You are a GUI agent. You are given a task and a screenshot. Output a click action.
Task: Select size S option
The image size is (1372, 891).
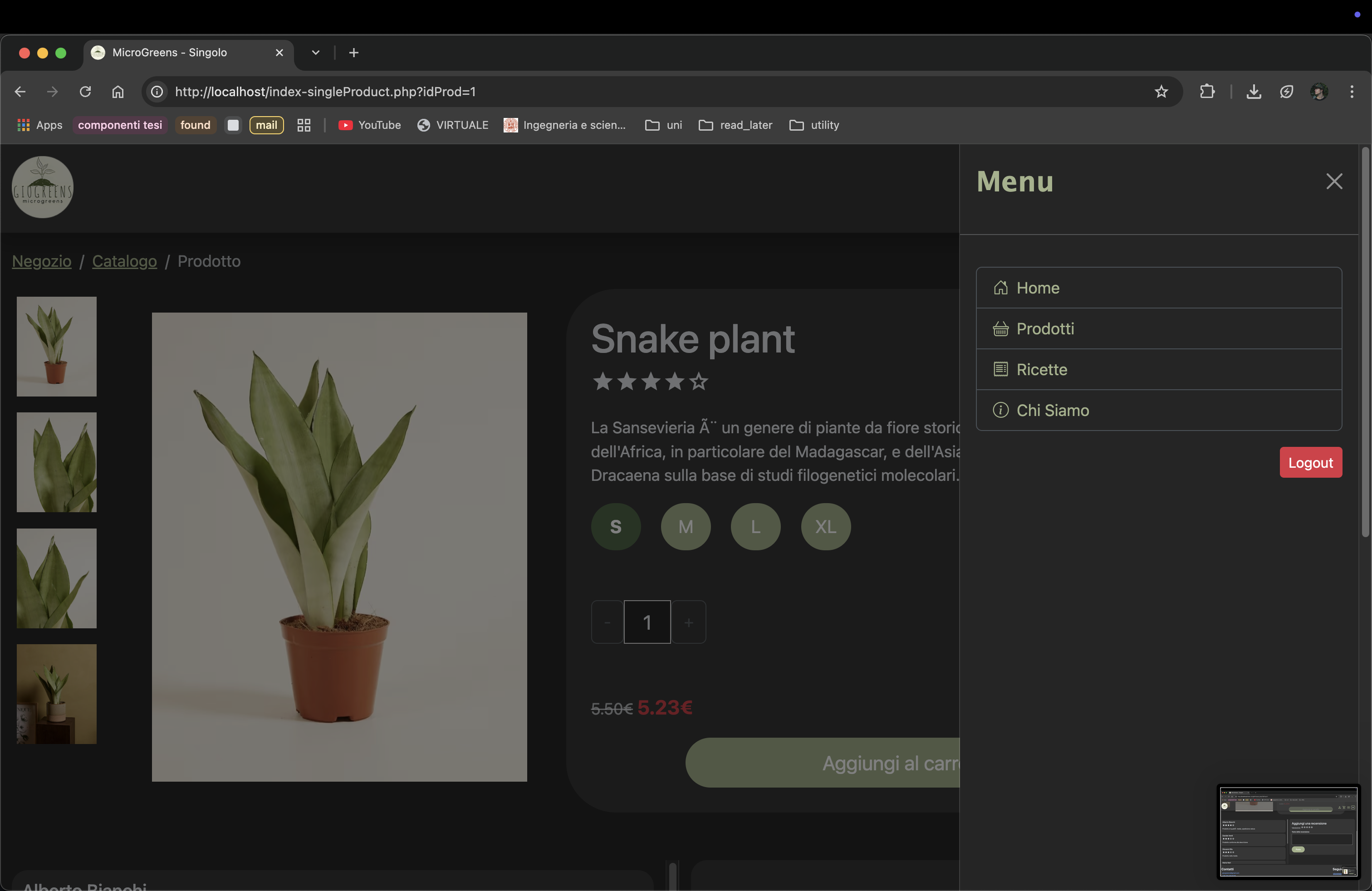pyautogui.click(x=616, y=527)
